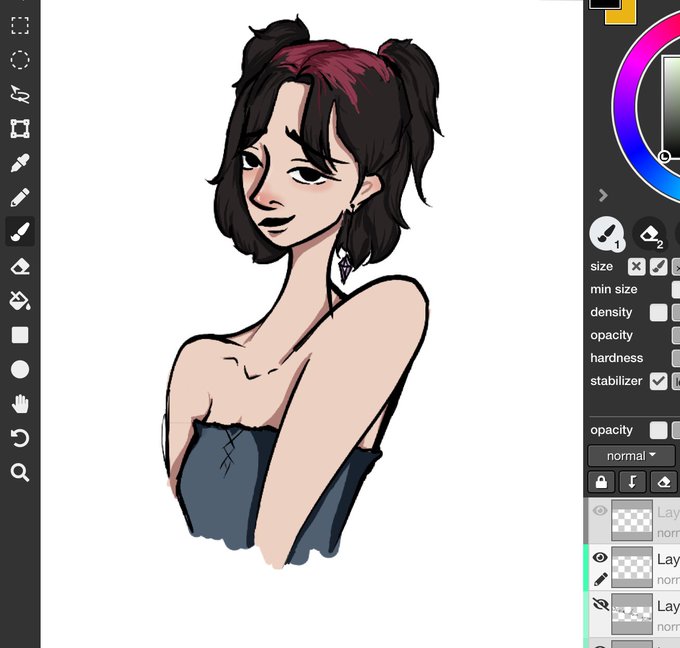This screenshot has width=680, height=648.
Task: Choose the paint bucket fill tool
Action: [20, 300]
